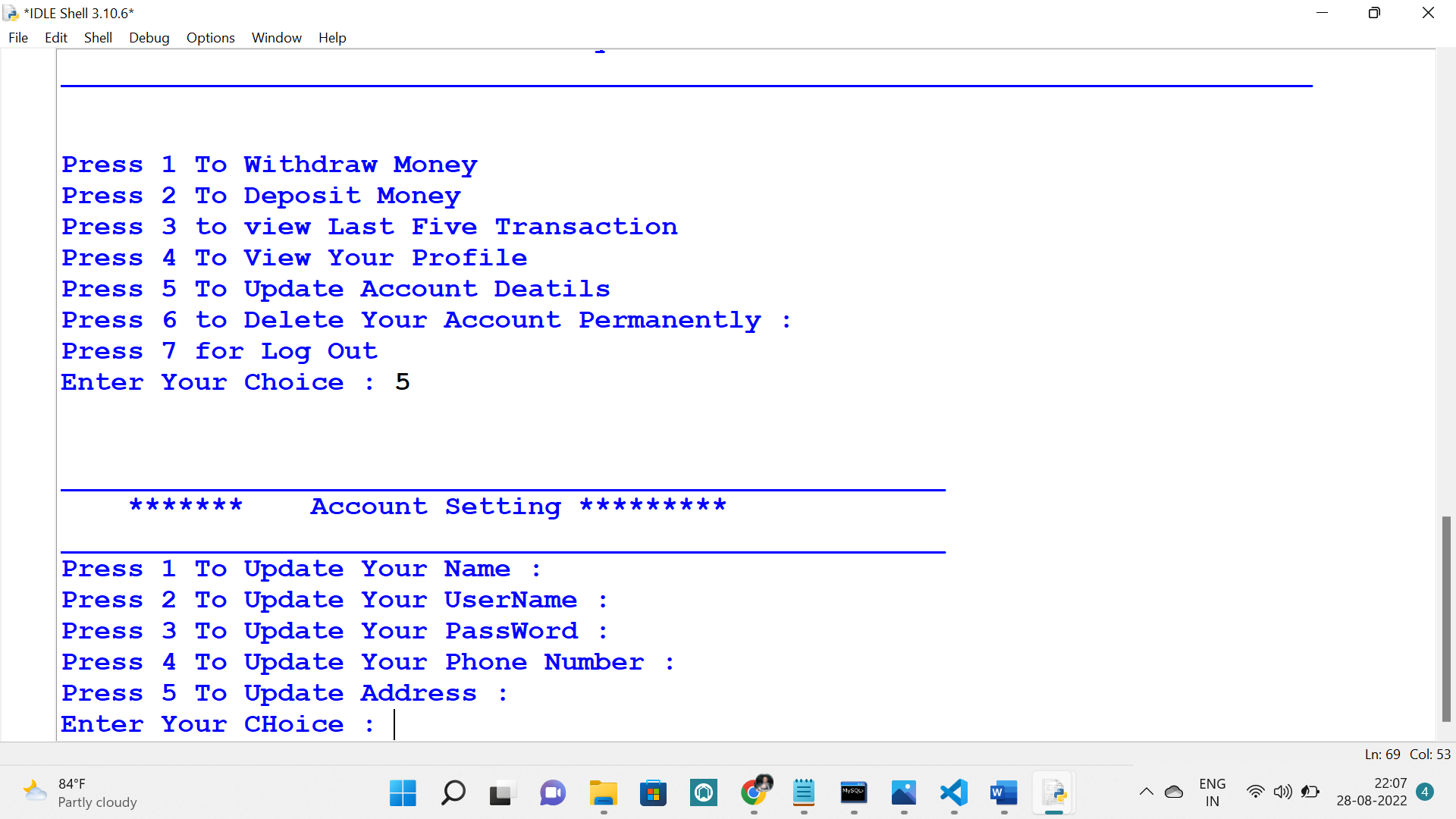This screenshot has width=1456, height=819.
Task: Open the Options menu in IDLE
Action: [210, 37]
